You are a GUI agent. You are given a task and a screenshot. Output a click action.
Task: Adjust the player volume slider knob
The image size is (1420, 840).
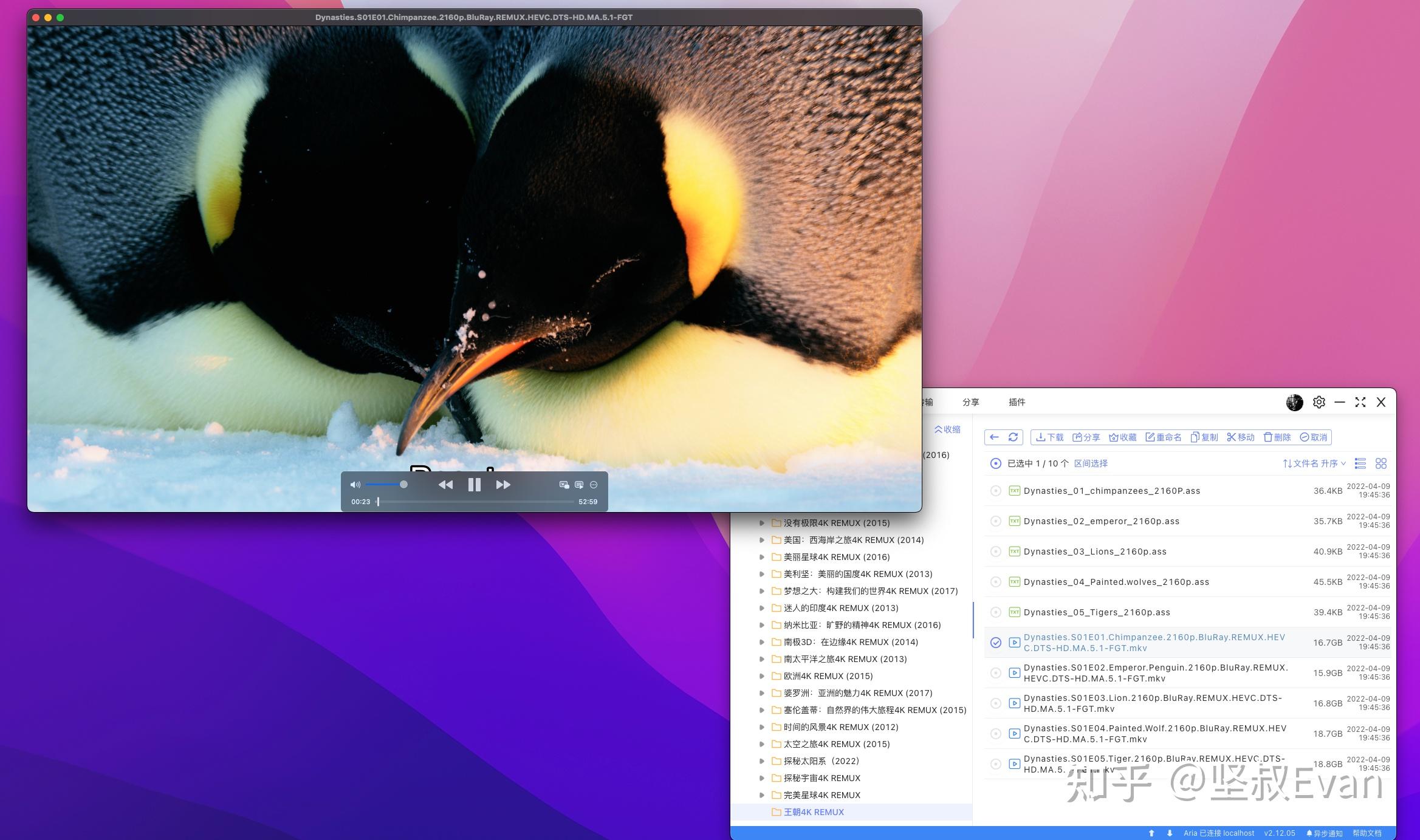click(x=403, y=485)
